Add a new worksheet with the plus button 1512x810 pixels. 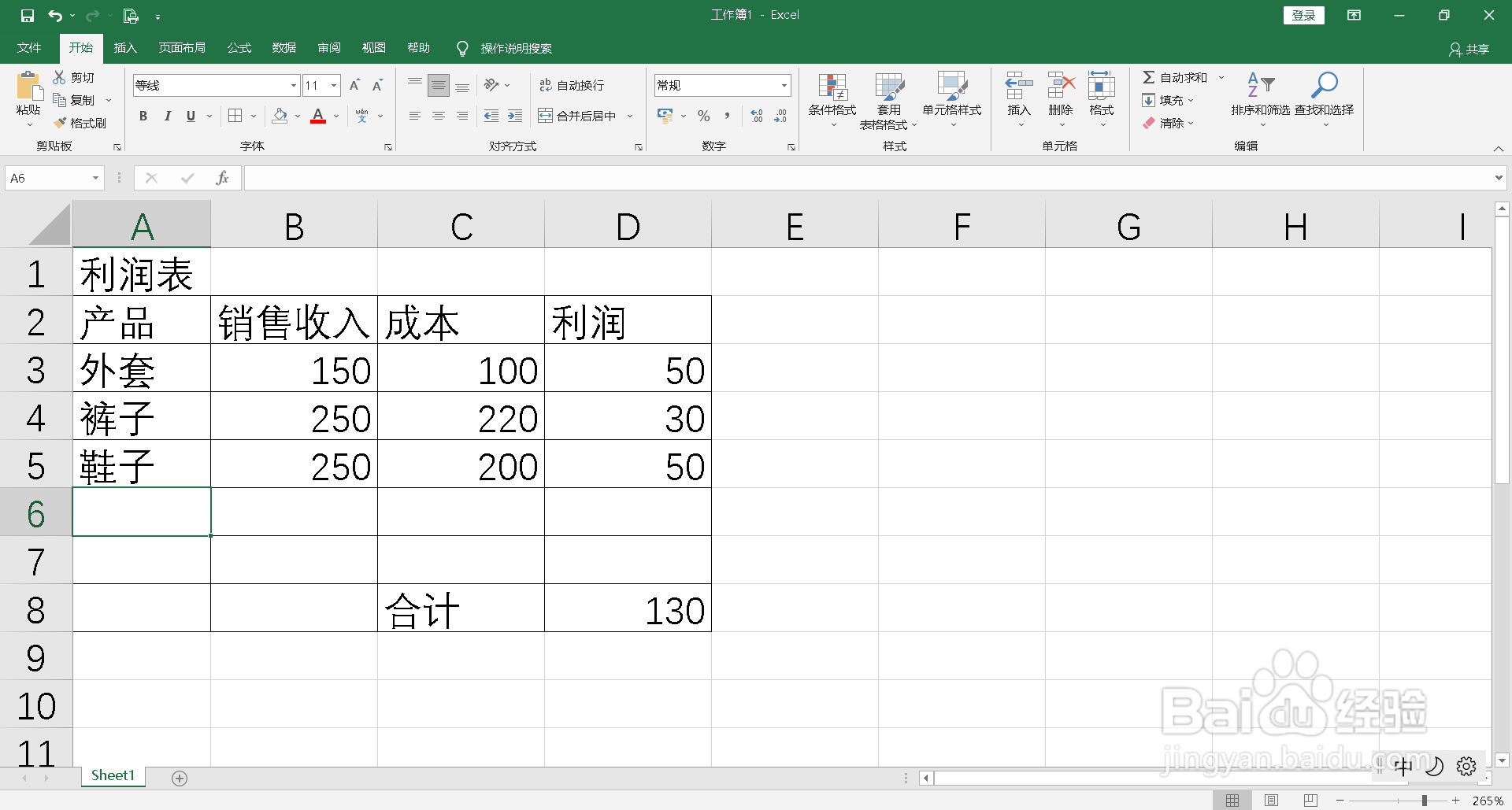[x=179, y=778]
